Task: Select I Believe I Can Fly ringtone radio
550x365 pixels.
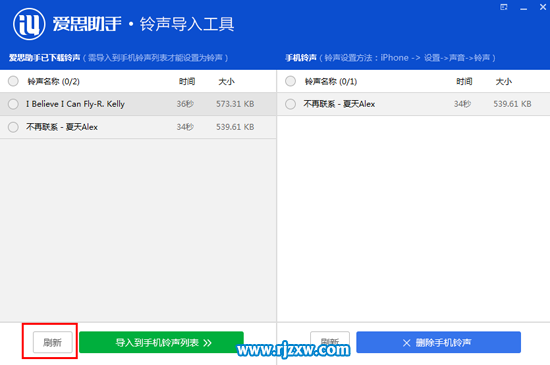Action: pyautogui.click(x=13, y=104)
